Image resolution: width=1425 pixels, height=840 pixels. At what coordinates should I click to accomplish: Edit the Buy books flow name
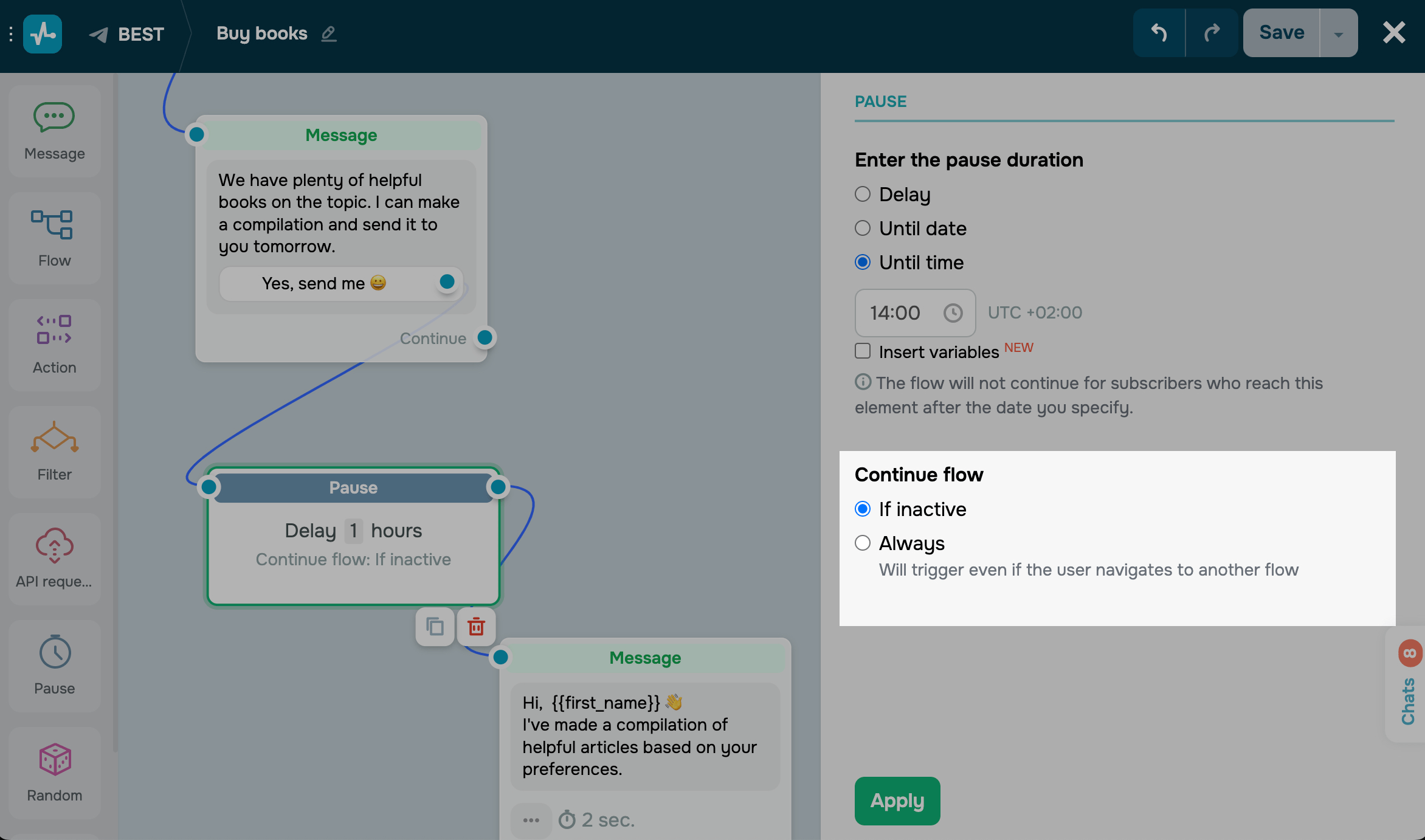click(329, 33)
